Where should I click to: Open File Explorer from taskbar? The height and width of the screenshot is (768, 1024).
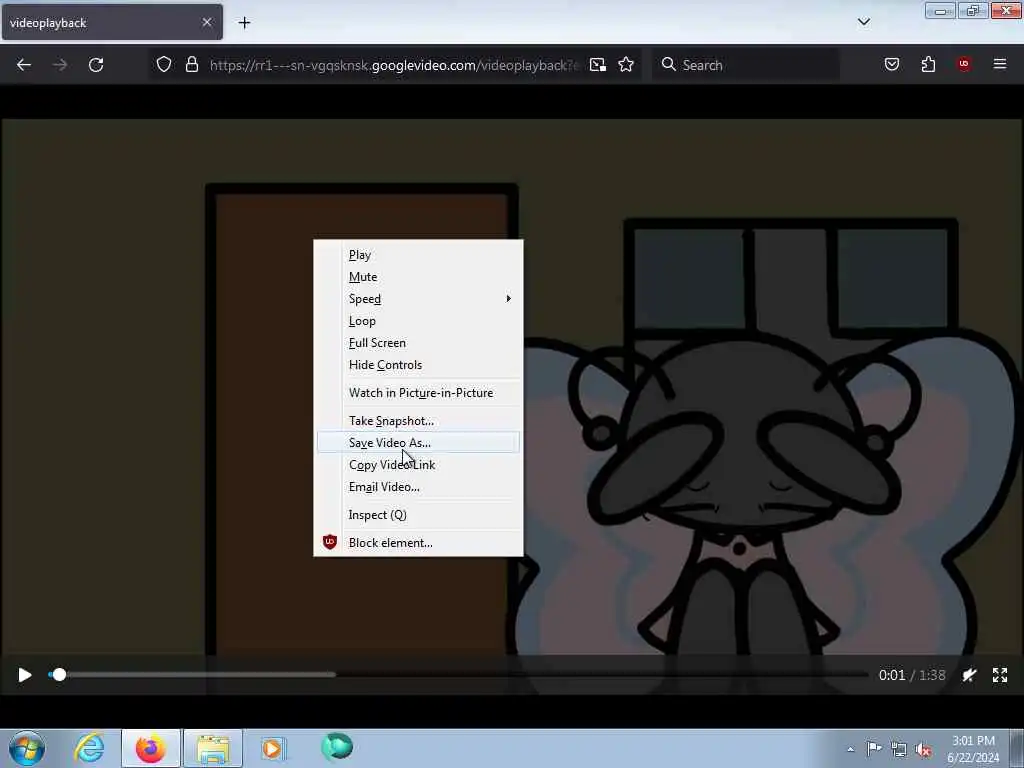click(213, 748)
